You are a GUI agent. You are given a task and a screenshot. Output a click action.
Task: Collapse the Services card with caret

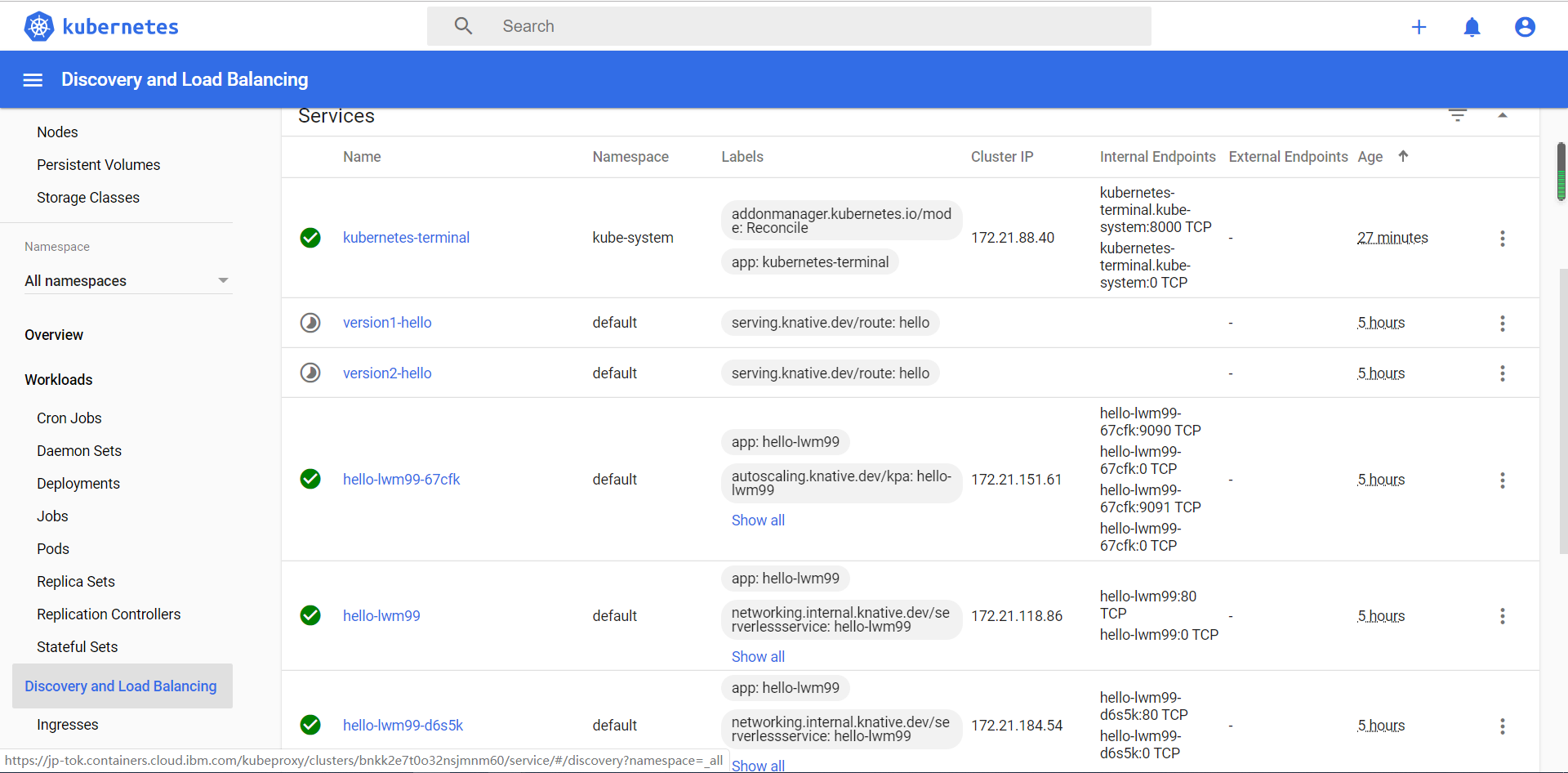tap(1503, 115)
